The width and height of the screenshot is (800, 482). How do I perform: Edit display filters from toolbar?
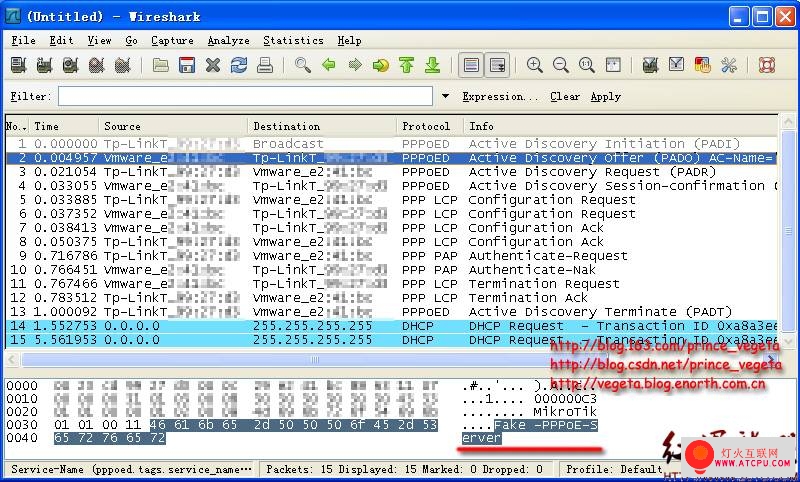pyautogui.click(x=677, y=65)
